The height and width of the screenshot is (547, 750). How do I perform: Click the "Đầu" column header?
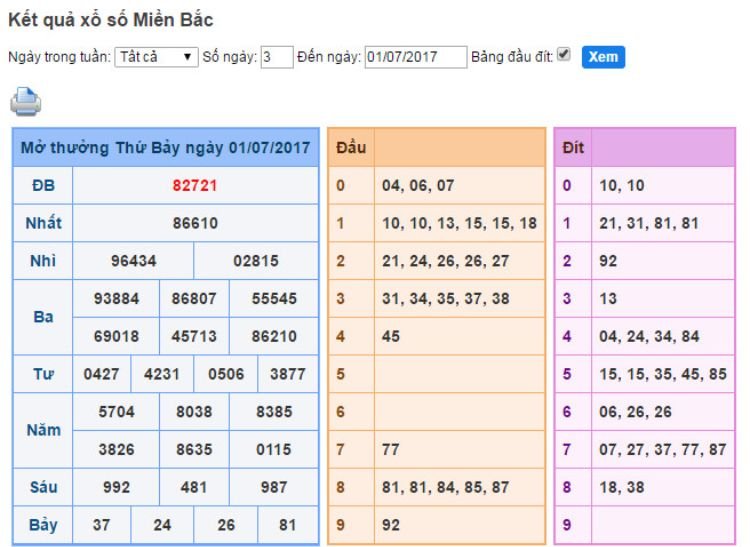(x=350, y=148)
